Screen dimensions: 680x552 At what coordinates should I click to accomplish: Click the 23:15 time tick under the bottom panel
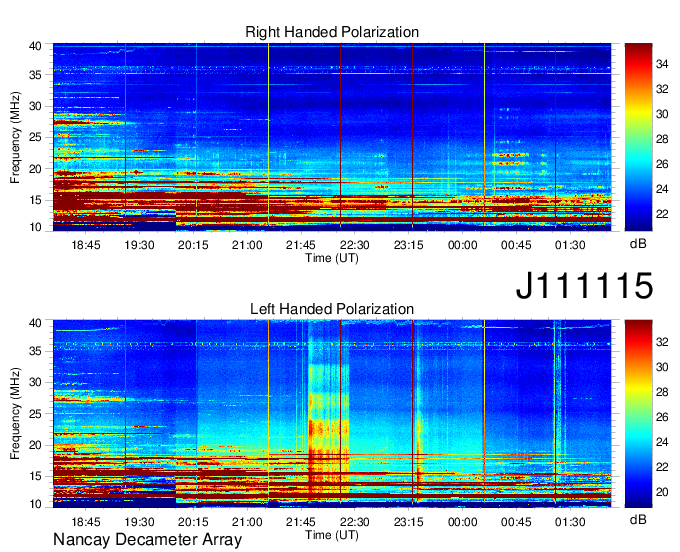[x=409, y=522]
